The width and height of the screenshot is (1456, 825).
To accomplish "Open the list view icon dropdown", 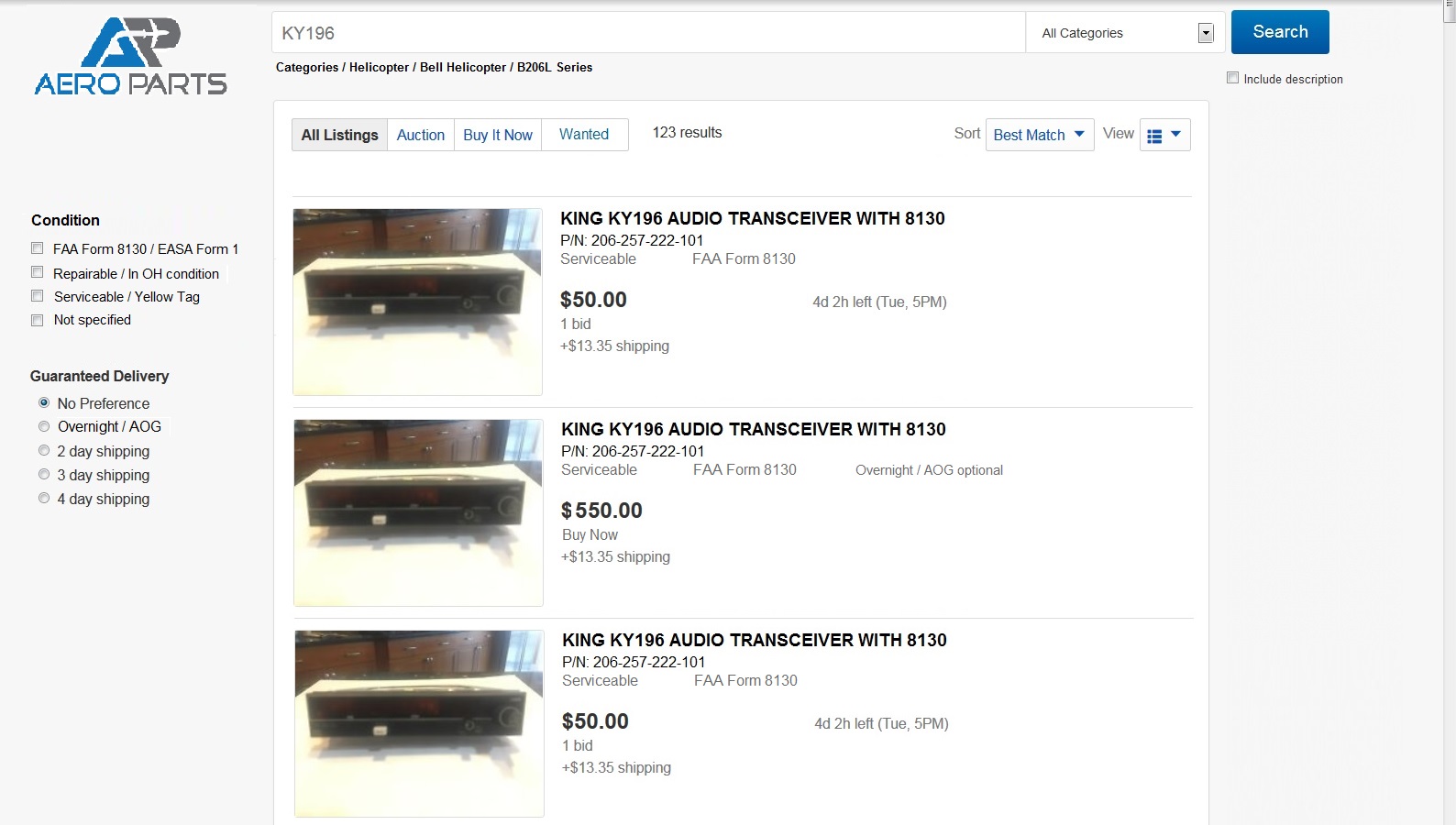I will pyautogui.click(x=1164, y=135).
